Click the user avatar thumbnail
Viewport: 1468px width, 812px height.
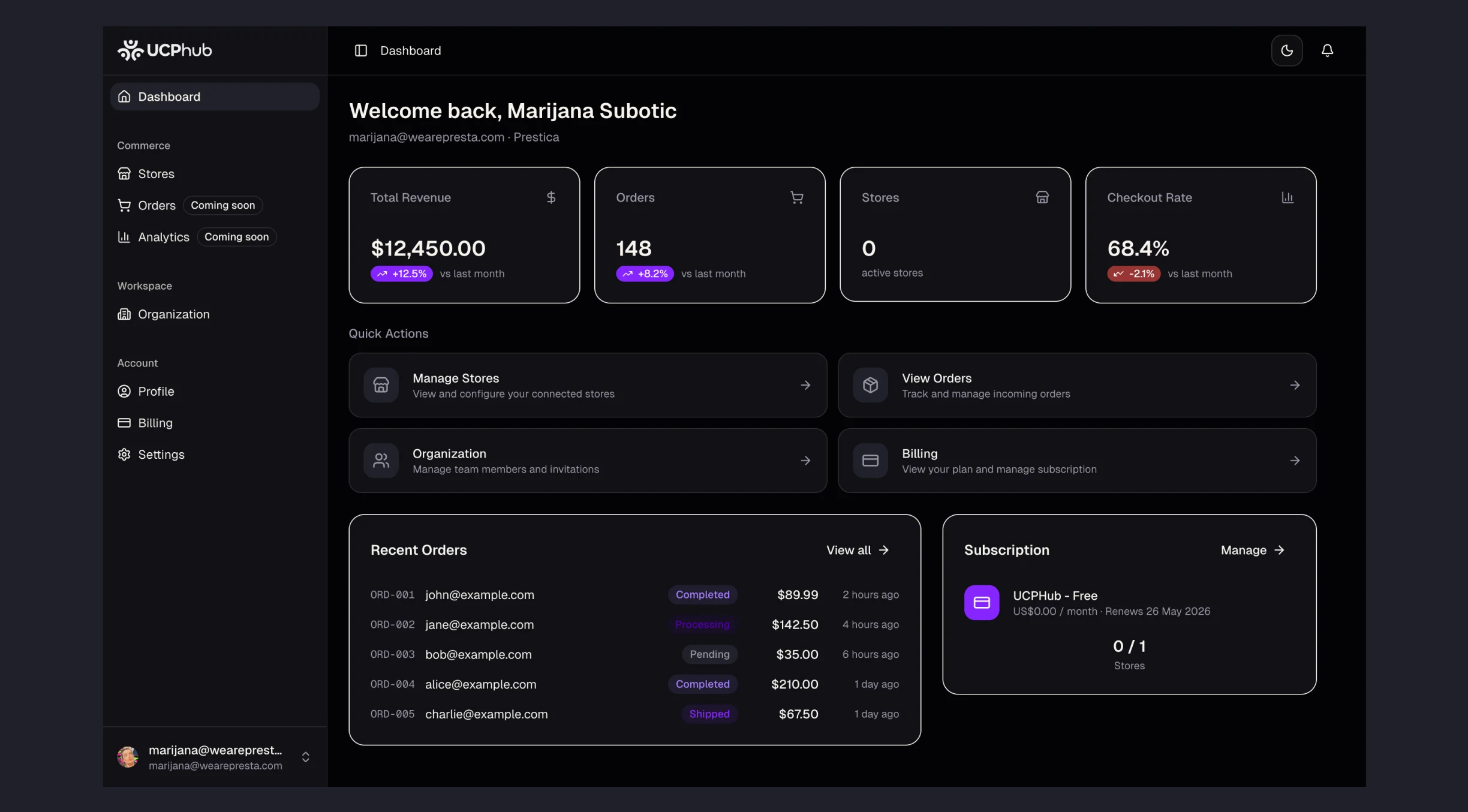pos(128,757)
